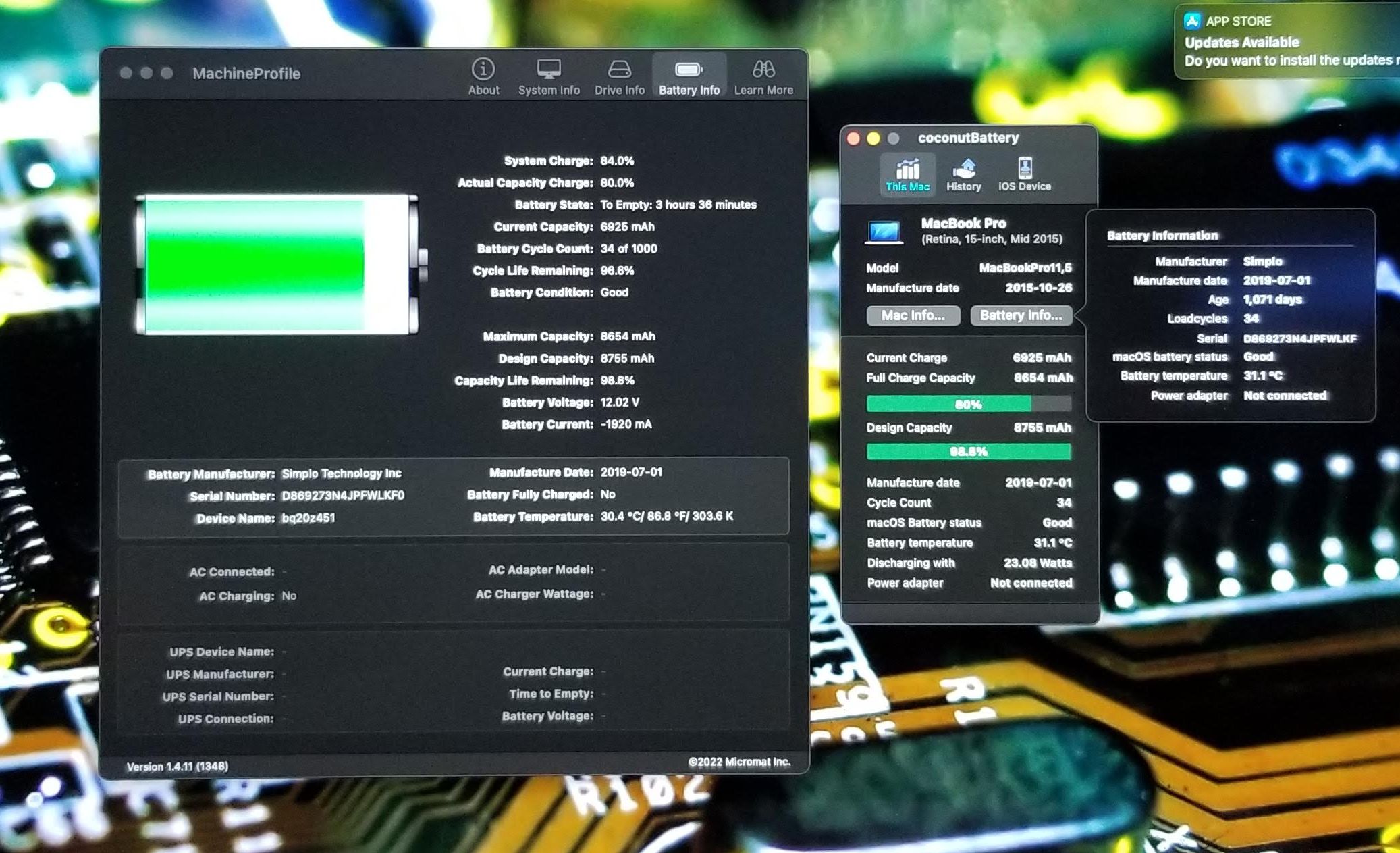This screenshot has width=1400, height=853.
Task: Click the MacBook Pro laptop icon
Action: (884, 232)
